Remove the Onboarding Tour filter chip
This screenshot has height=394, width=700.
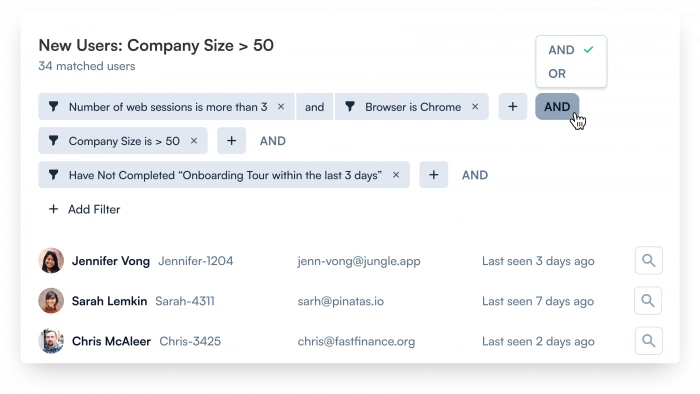[396, 175]
